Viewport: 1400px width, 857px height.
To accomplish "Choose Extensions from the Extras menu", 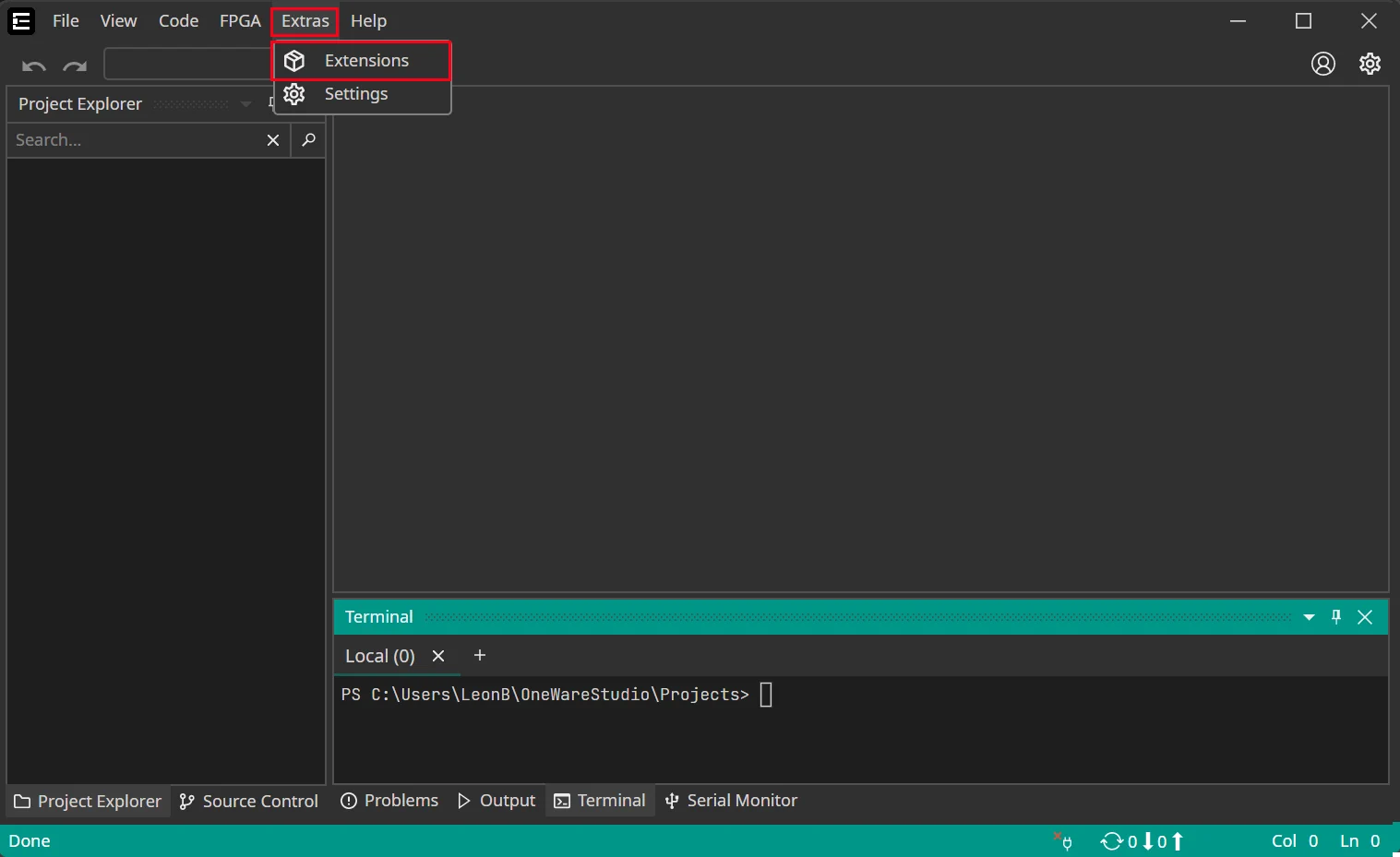I will [x=365, y=61].
